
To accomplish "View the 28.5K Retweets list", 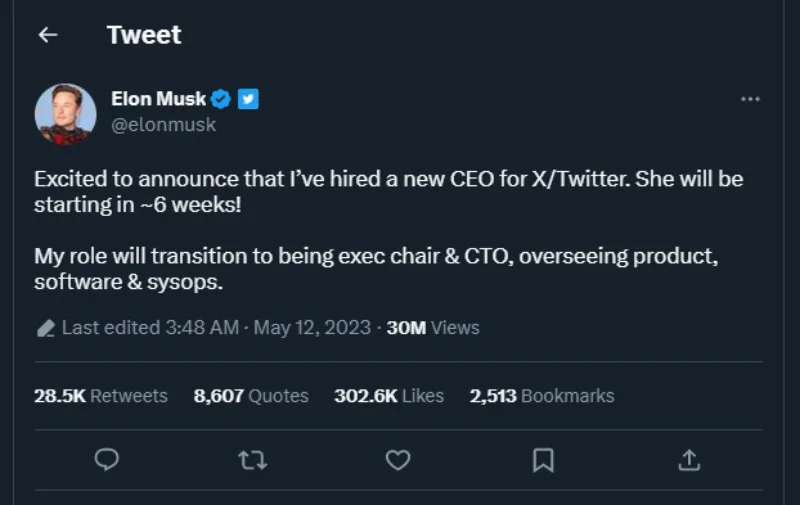I will (101, 396).
